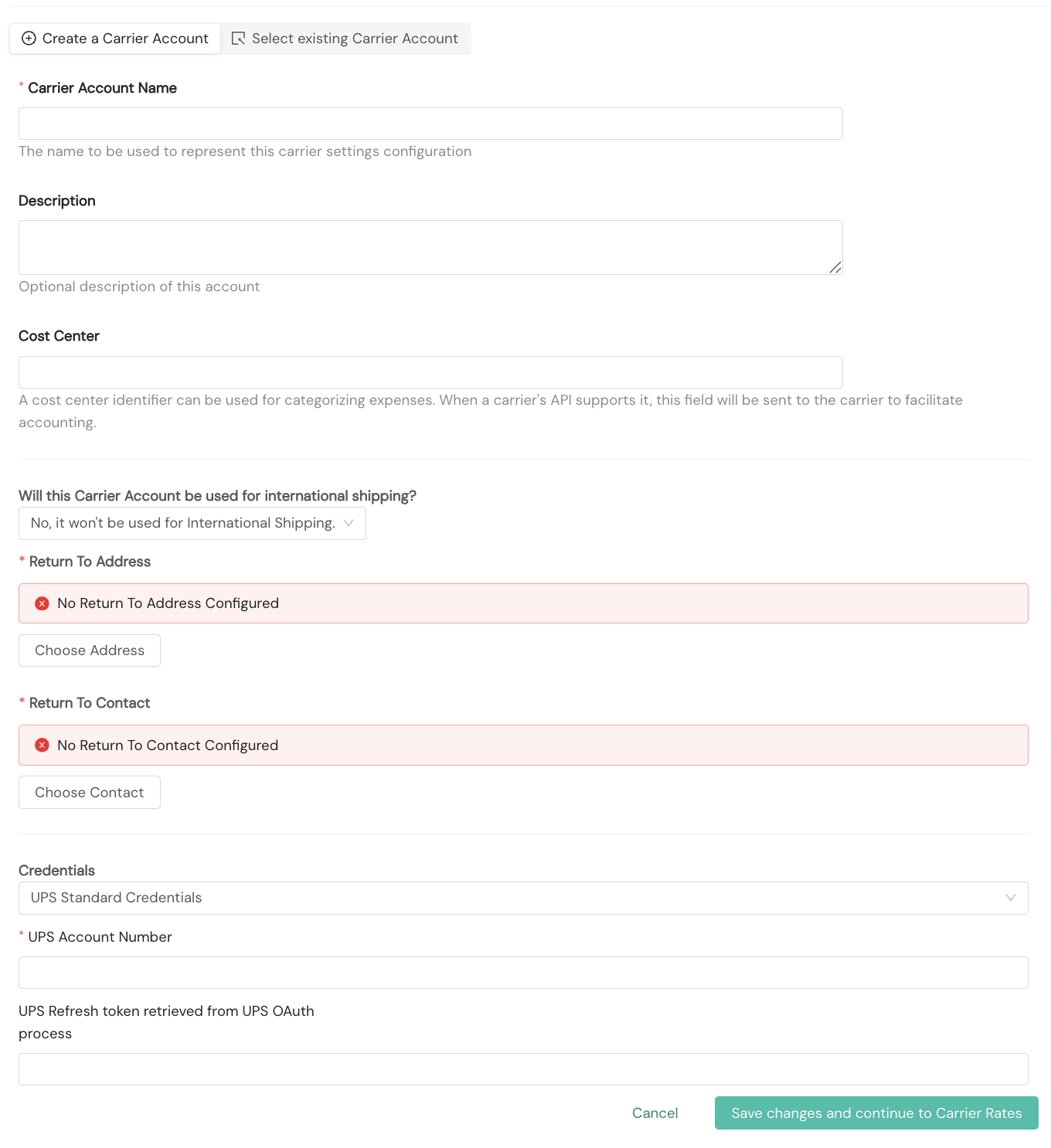The width and height of the screenshot is (1051, 1148).
Task: Save changes and continue to Carrier Rates
Action: (876, 1113)
